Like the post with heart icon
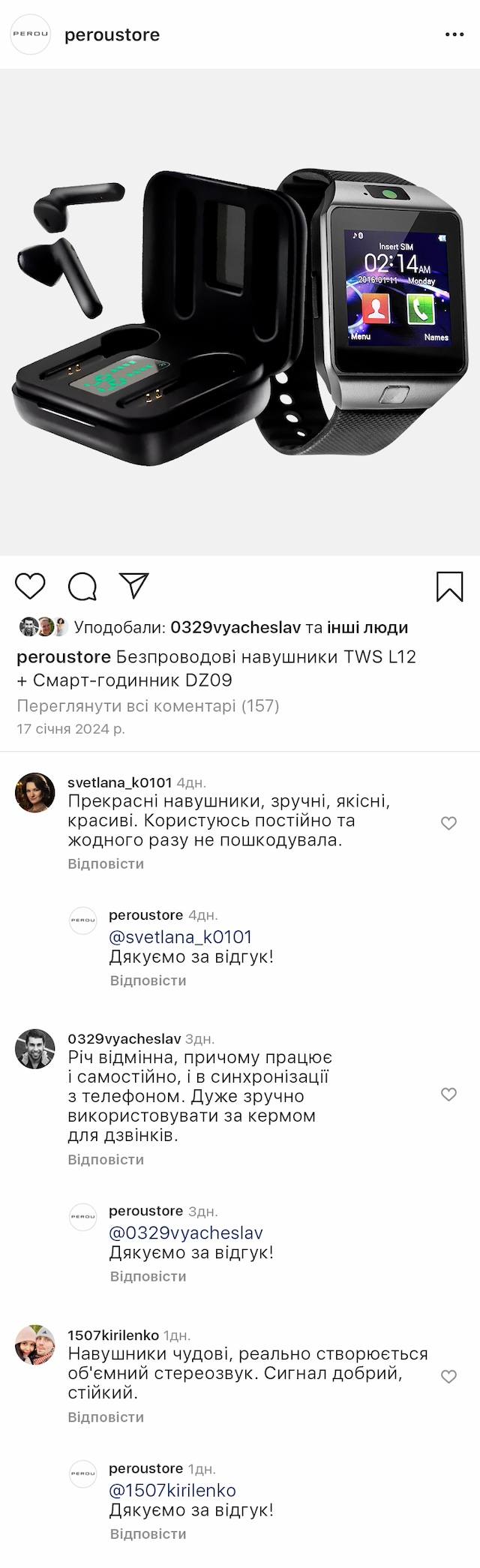This screenshot has height=1568, width=480. pyautogui.click(x=31, y=586)
